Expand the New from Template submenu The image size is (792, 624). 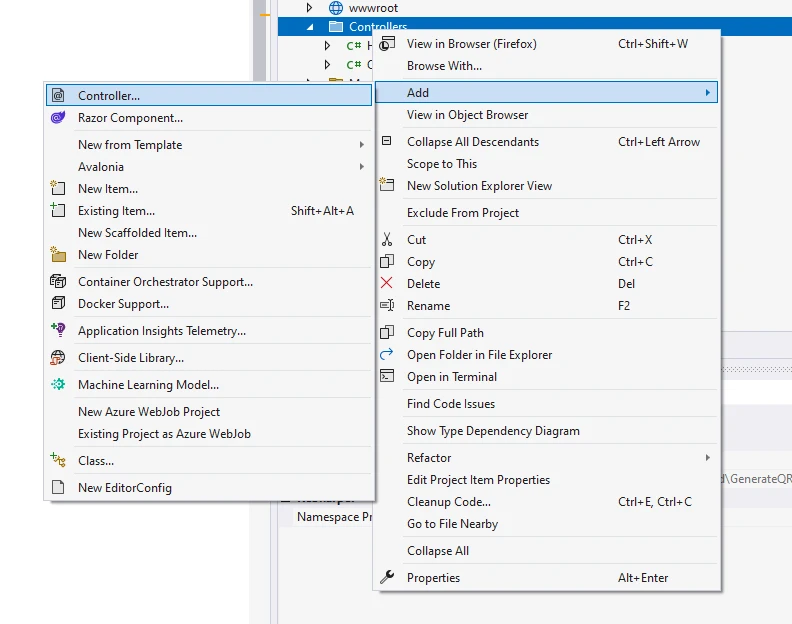(361, 145)
